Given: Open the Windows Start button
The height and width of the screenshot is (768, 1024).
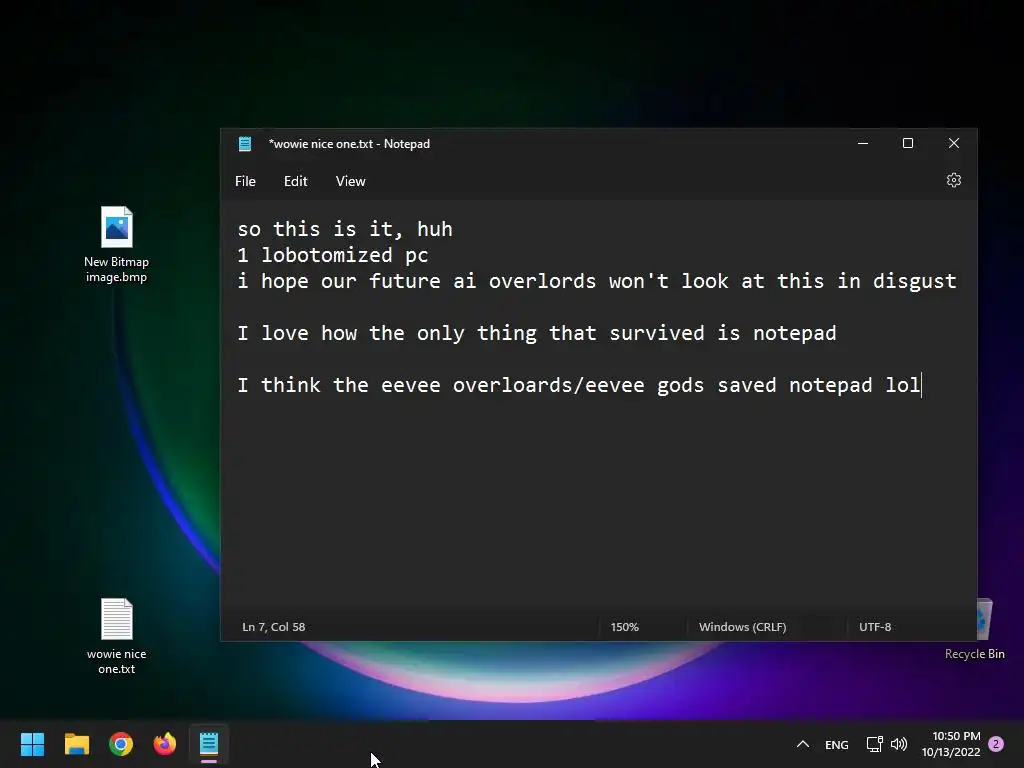Looking at the screenshot, I should [32, 744].
